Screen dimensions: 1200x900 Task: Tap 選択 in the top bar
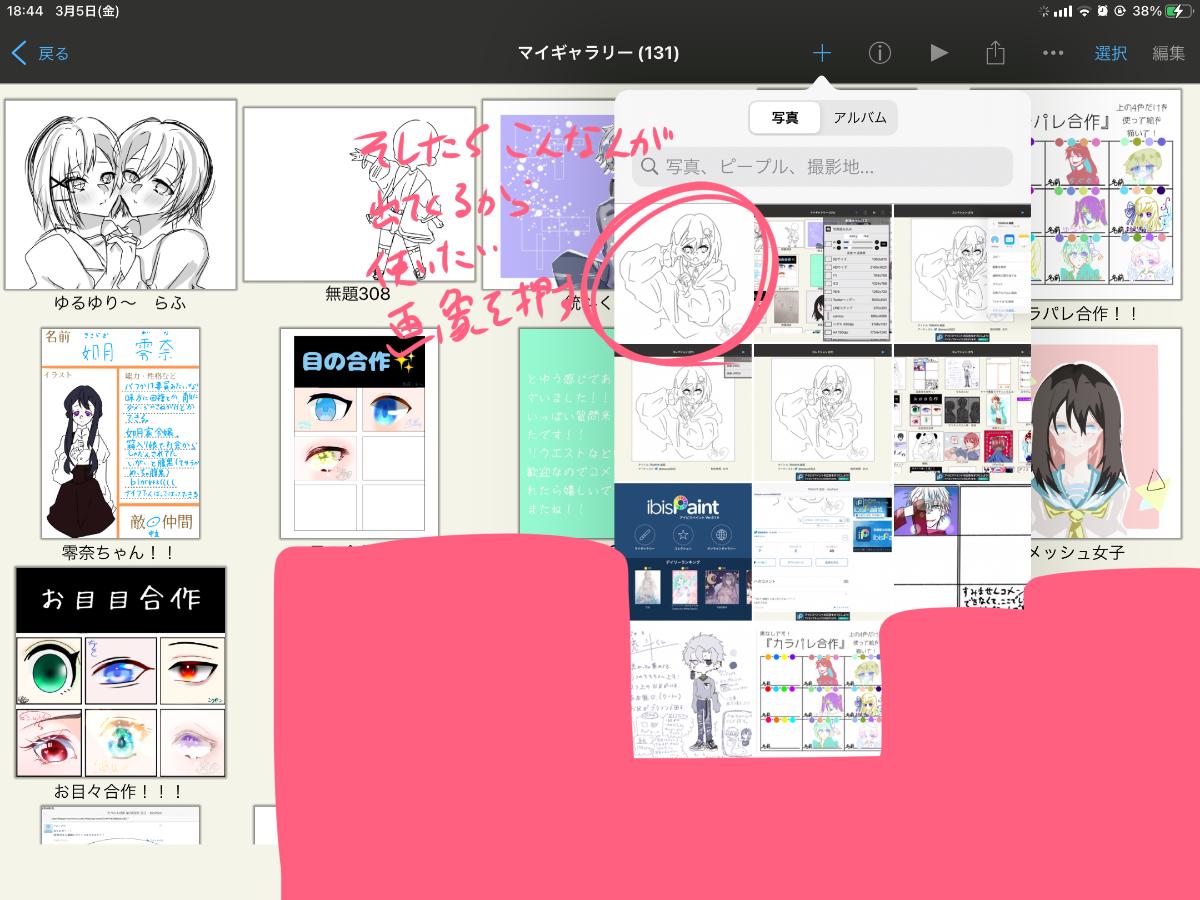coord(1110,53)
